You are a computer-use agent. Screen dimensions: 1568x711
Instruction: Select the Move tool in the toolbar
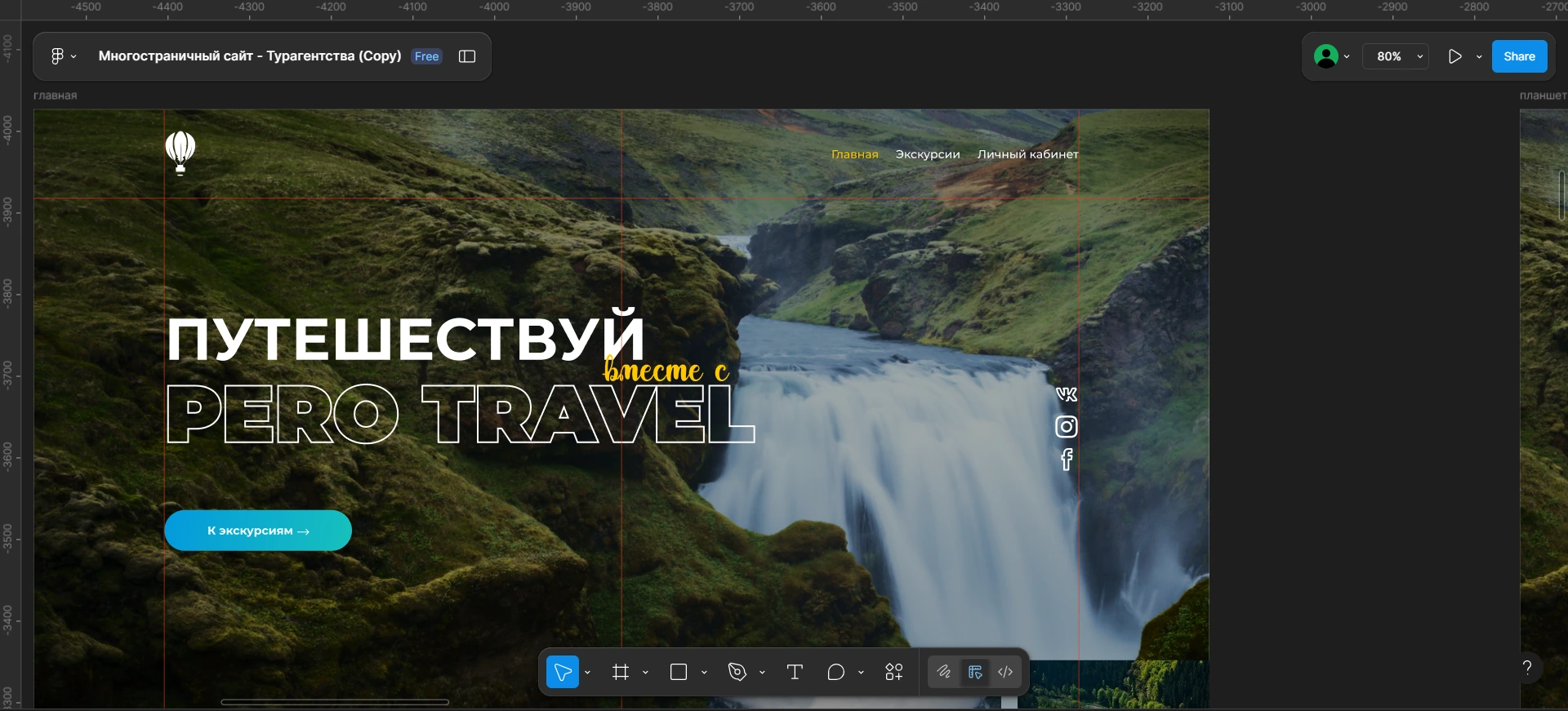(x=563, y=672)
